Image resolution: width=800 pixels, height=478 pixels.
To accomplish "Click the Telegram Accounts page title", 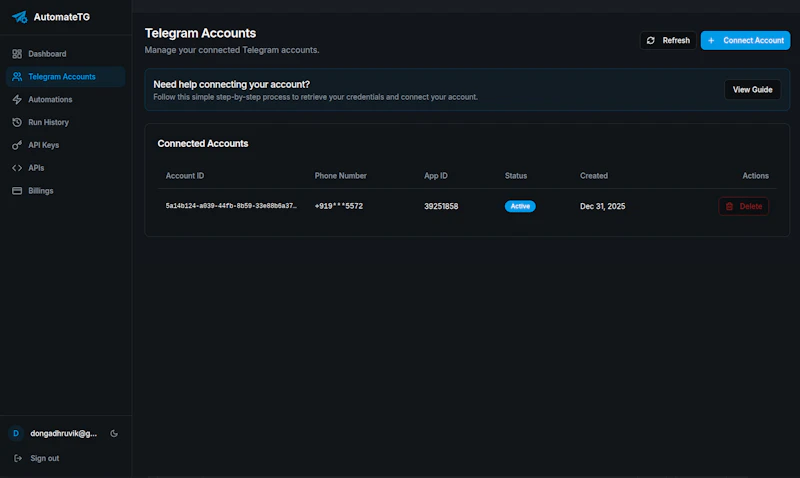I will click(201, 33).
